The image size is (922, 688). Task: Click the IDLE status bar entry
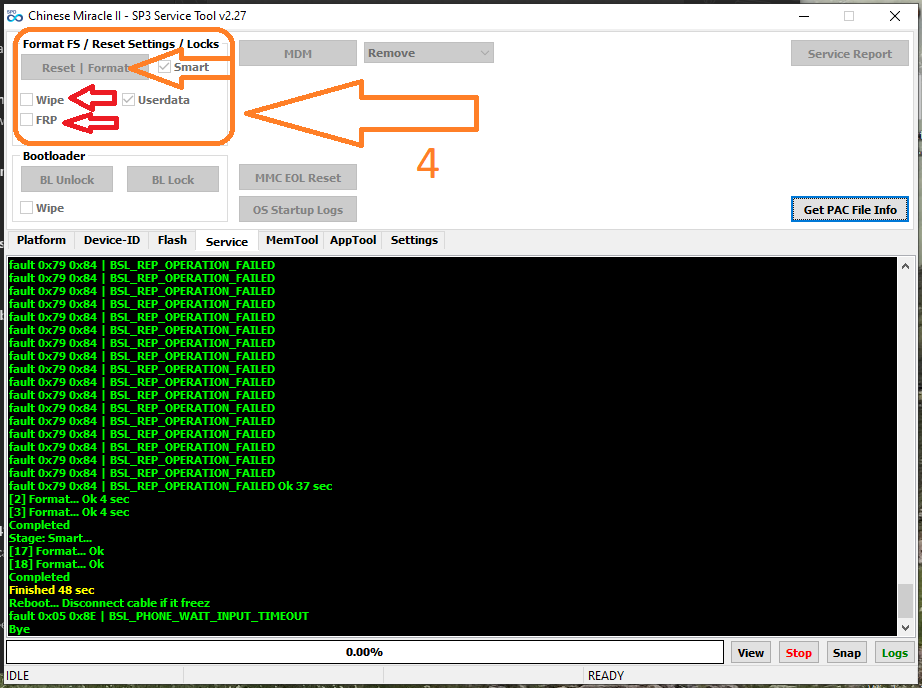[18, 676]
